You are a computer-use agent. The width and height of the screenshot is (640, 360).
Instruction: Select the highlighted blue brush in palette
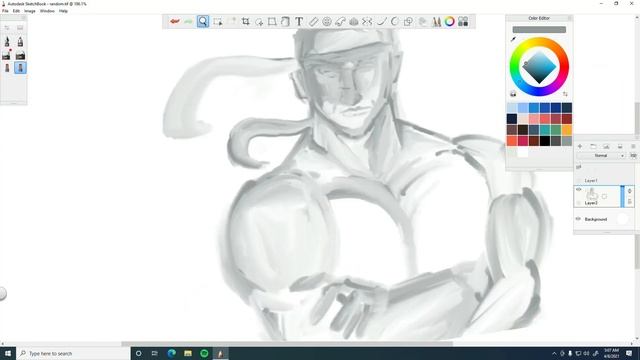tap(20, 68)
